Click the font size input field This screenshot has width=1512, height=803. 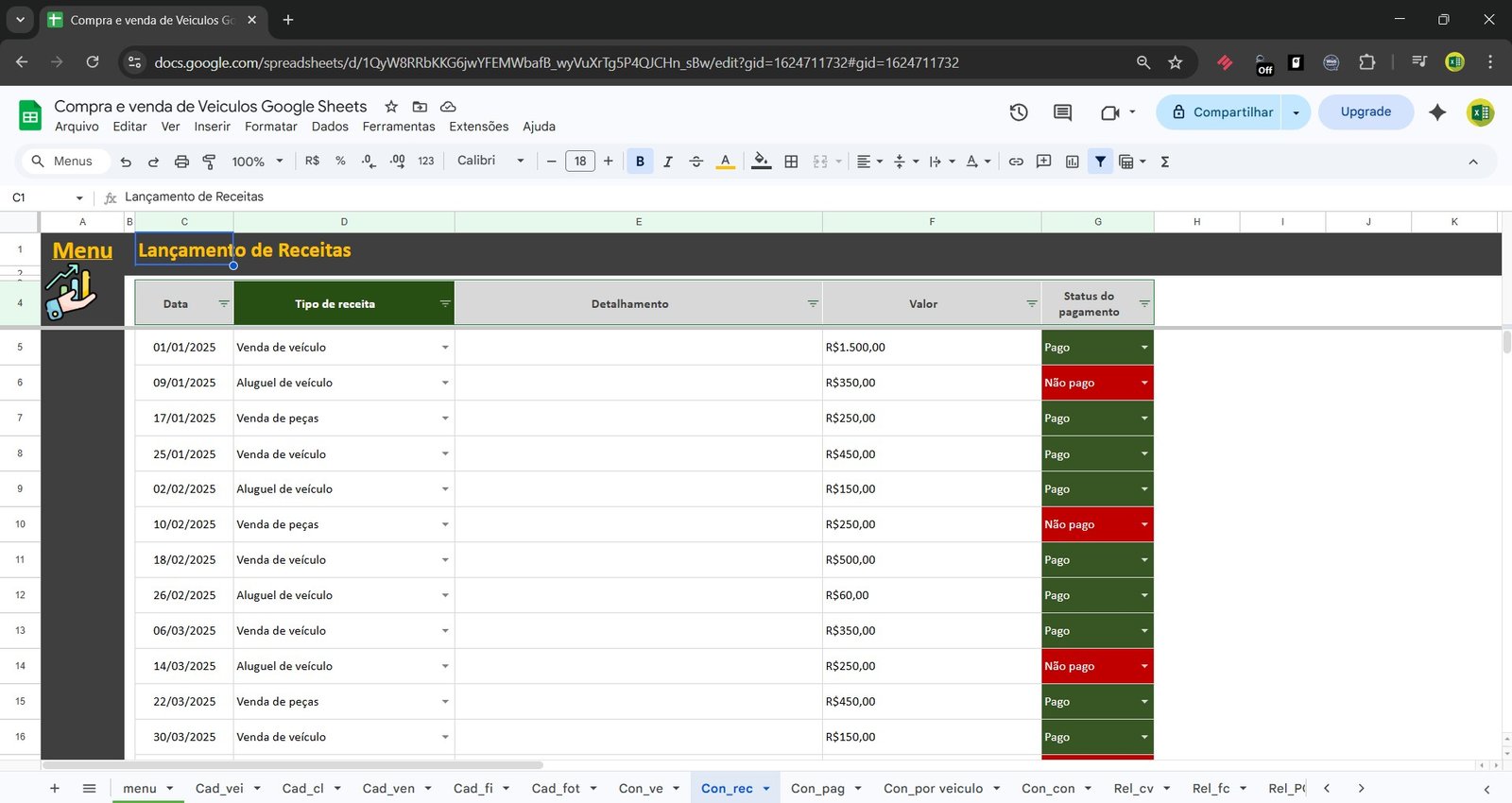pos(580,162)
